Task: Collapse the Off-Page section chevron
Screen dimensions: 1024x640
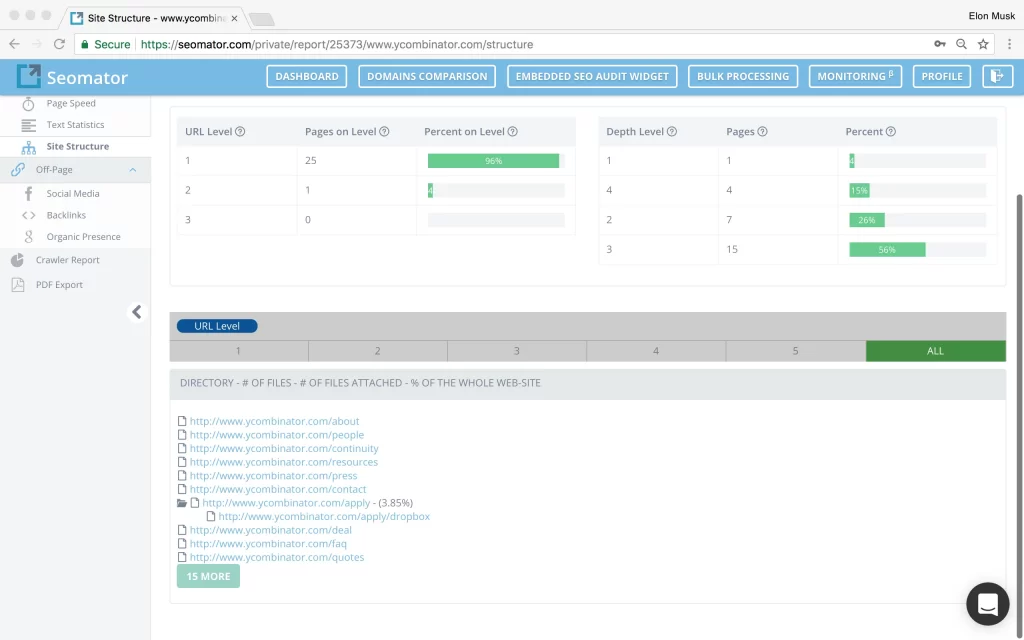Action: (133, 170)
